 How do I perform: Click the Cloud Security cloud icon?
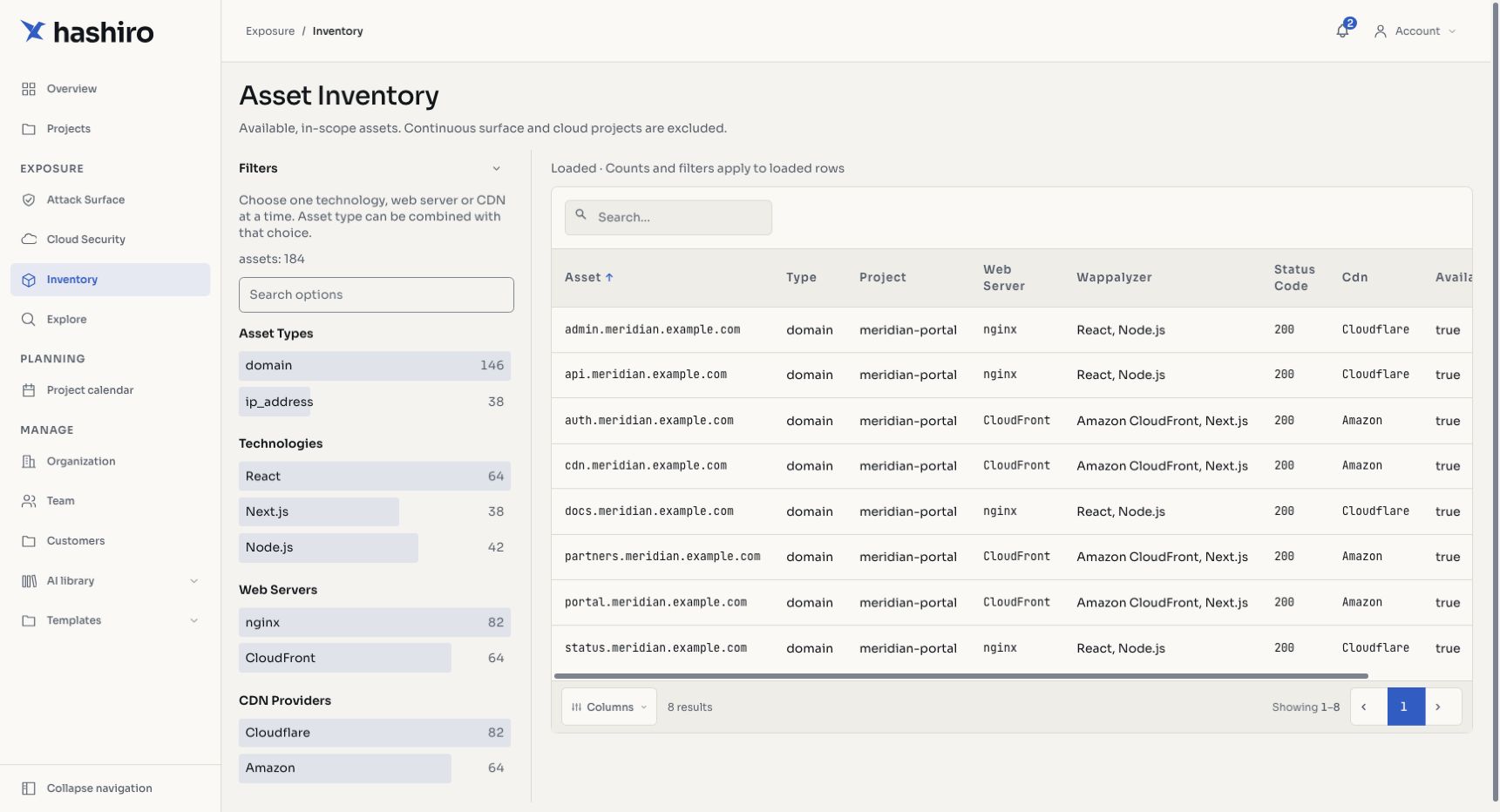click(x=29, y=240)
